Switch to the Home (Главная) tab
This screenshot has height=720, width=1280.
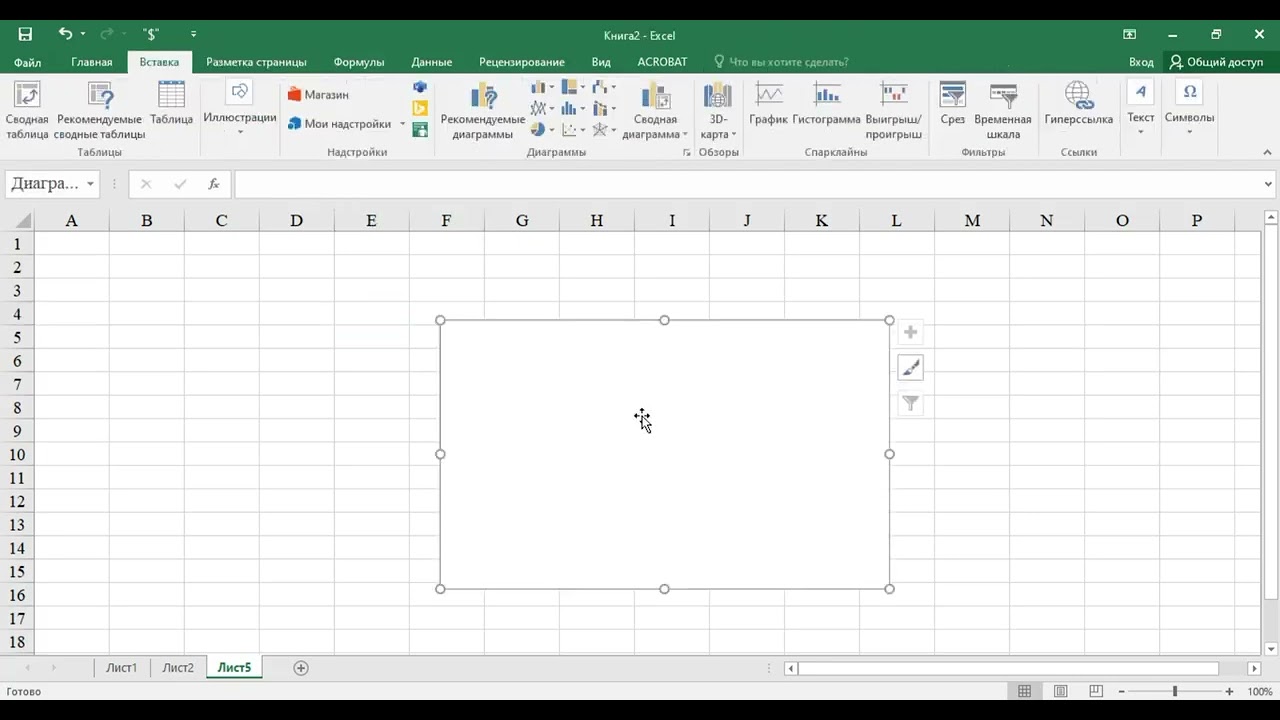point(92,62)
